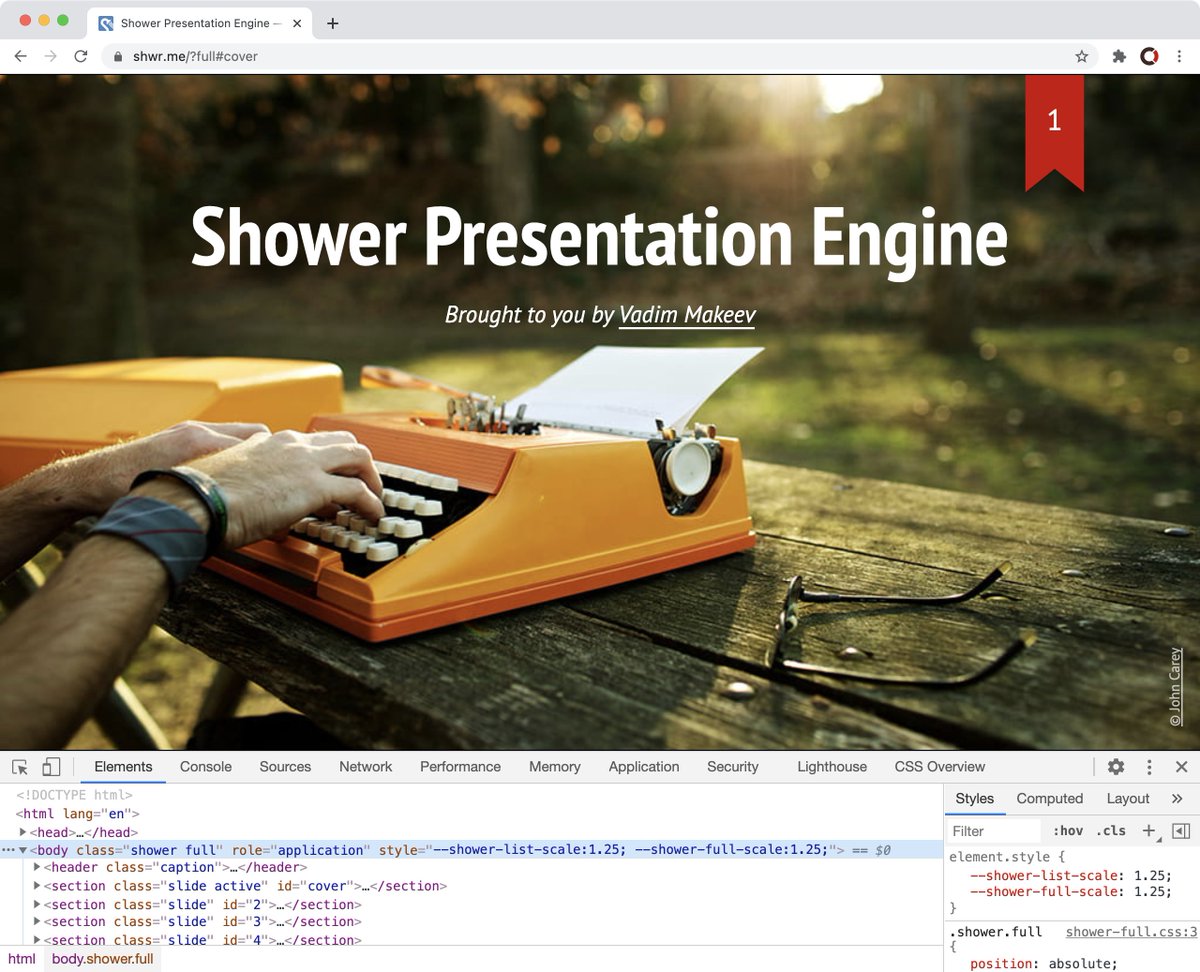Open a new browser tab
Screen dimensions: 1200x972
(333, 23)
